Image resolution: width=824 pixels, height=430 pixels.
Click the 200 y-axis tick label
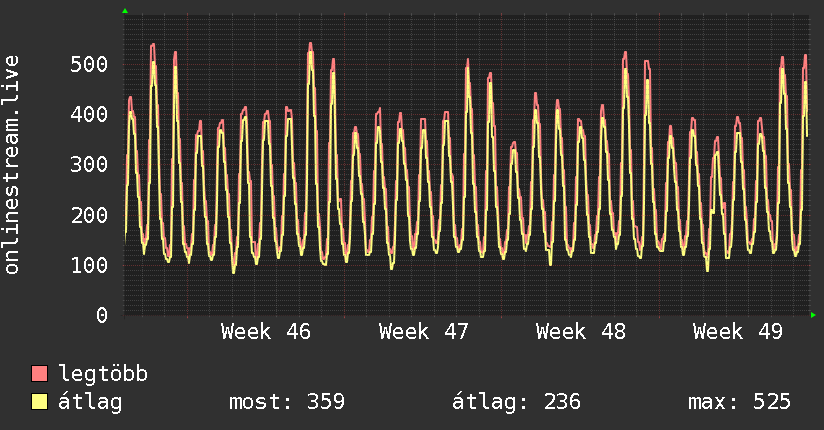pos(89,215)
